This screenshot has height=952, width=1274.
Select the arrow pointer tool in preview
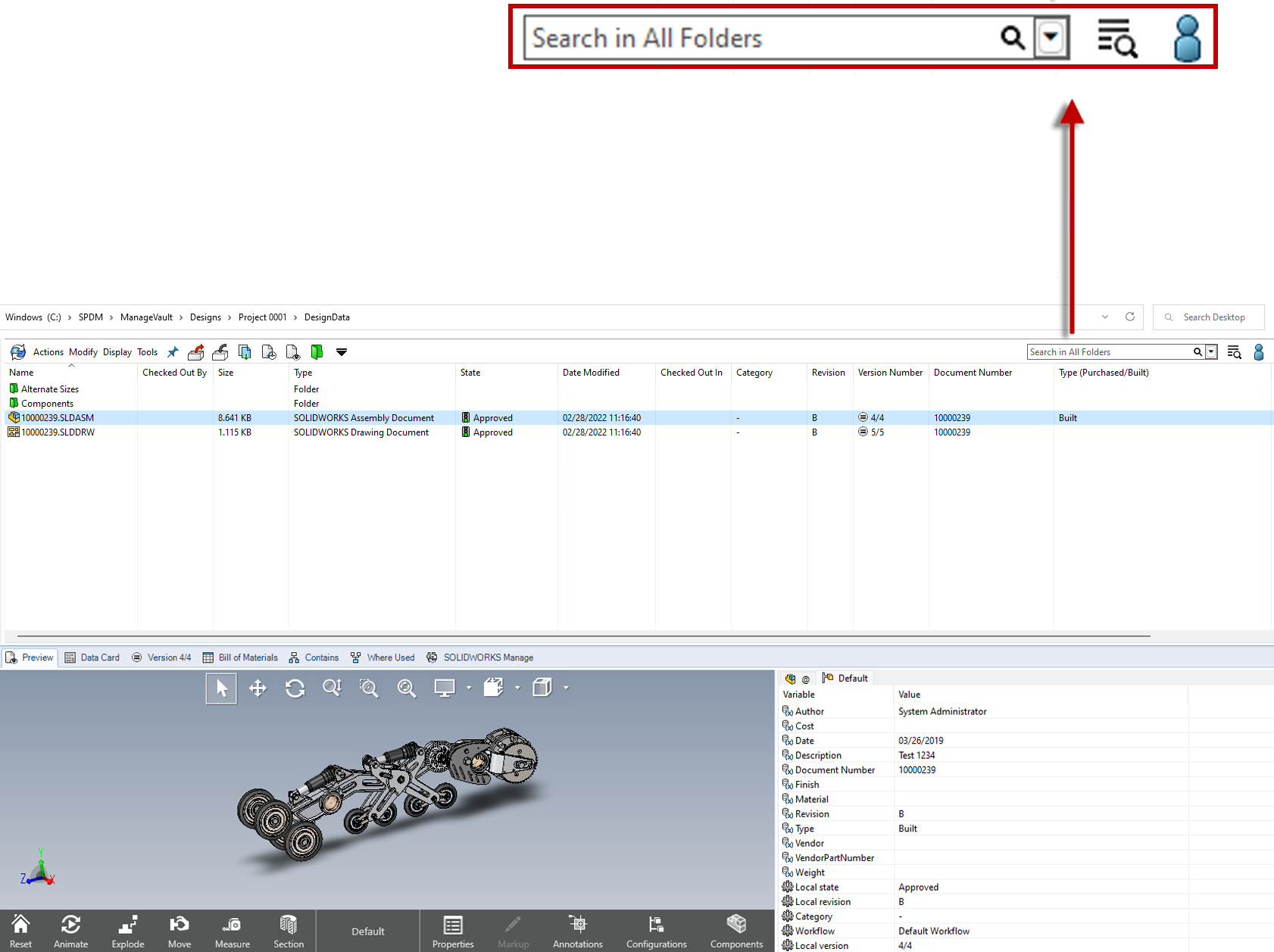[221, 688]
